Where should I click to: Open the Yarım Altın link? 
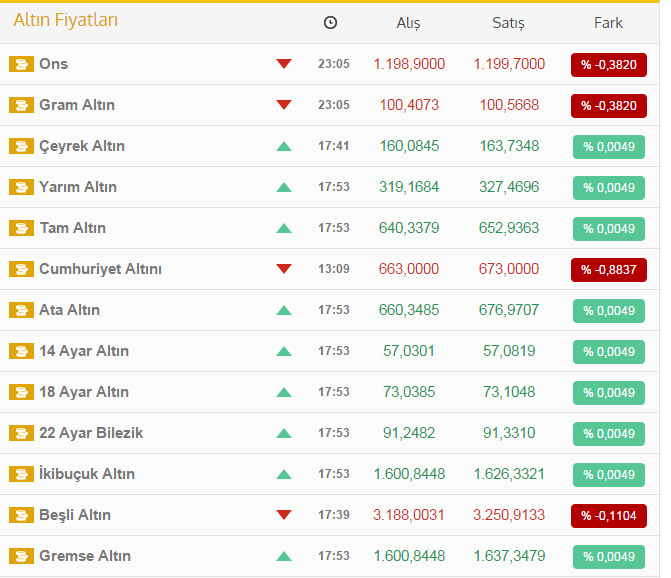point(78,187)
